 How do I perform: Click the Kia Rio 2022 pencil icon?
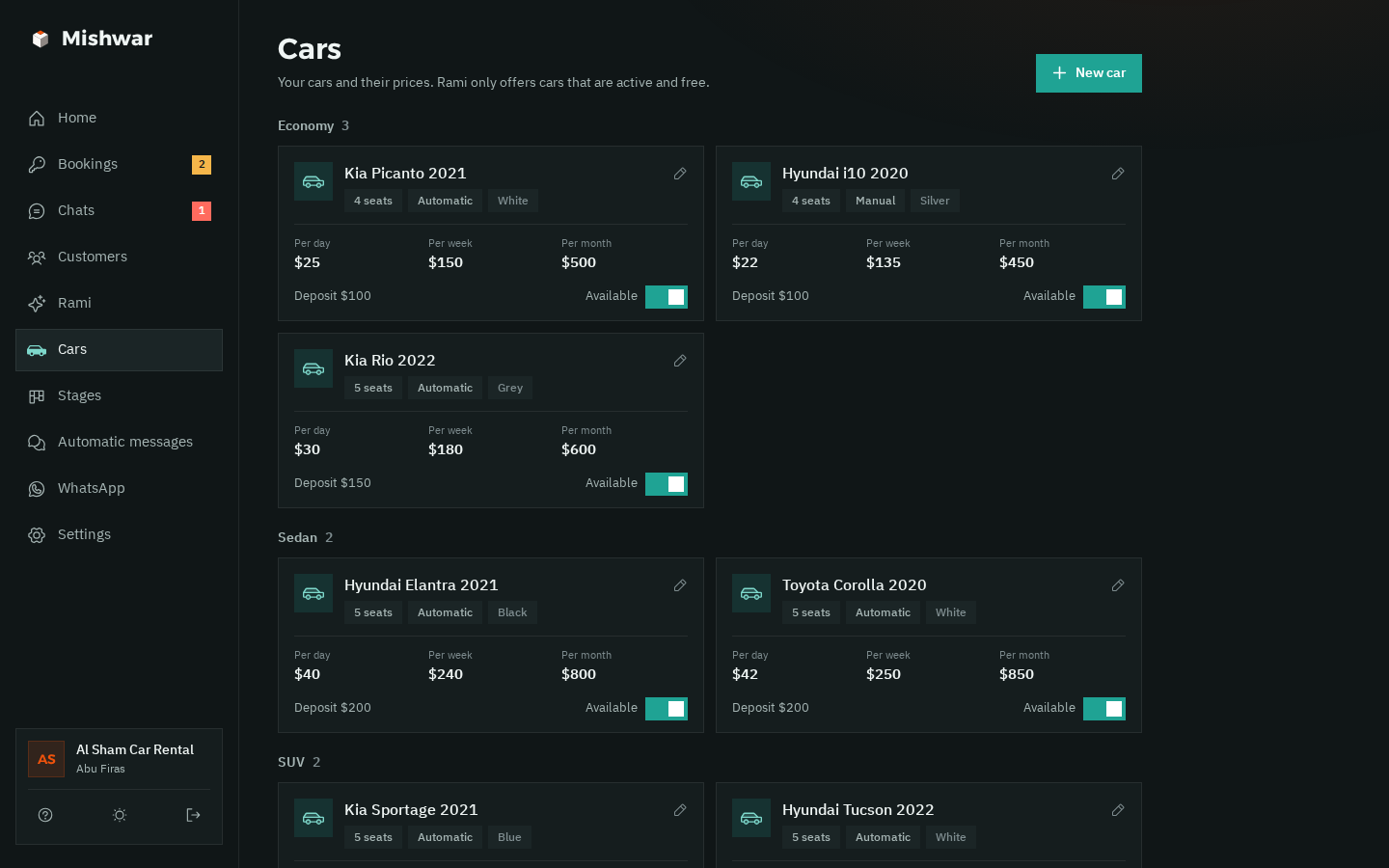tap(680, 361)
